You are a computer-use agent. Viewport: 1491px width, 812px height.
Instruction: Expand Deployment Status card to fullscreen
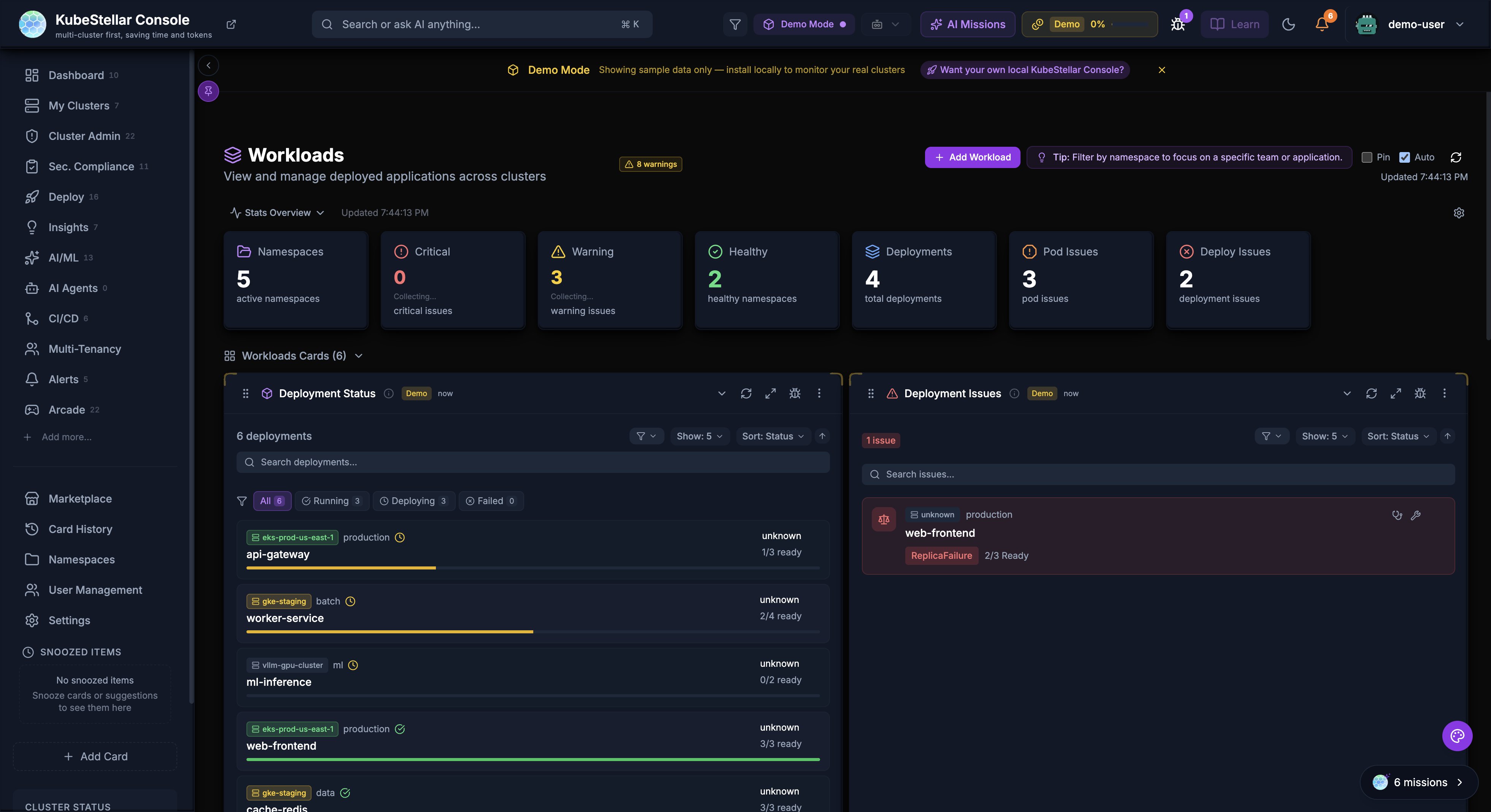[x=770, y=393]
